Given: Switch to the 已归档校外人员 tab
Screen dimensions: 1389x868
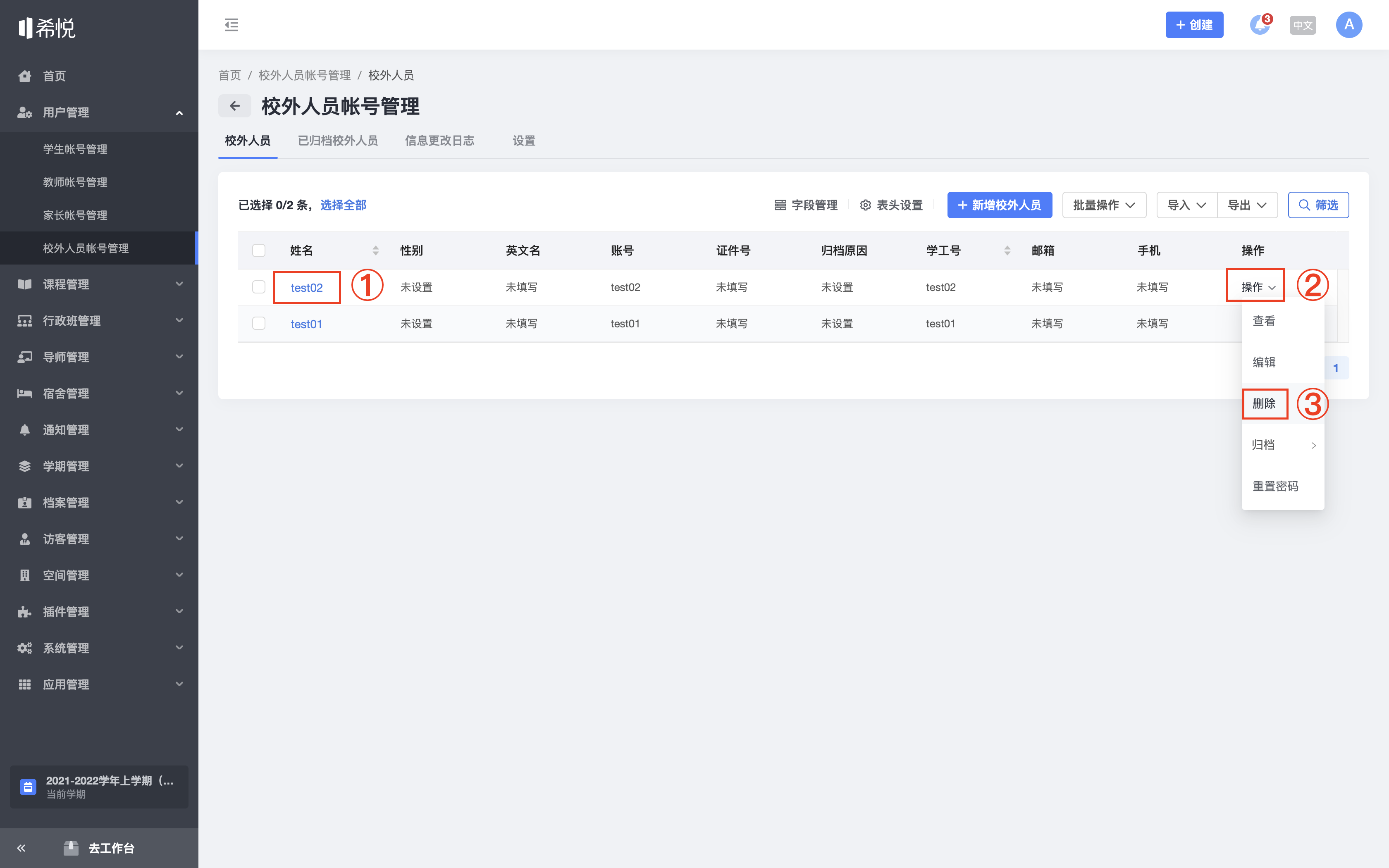Looking at the screenshot, I should 337,141.
